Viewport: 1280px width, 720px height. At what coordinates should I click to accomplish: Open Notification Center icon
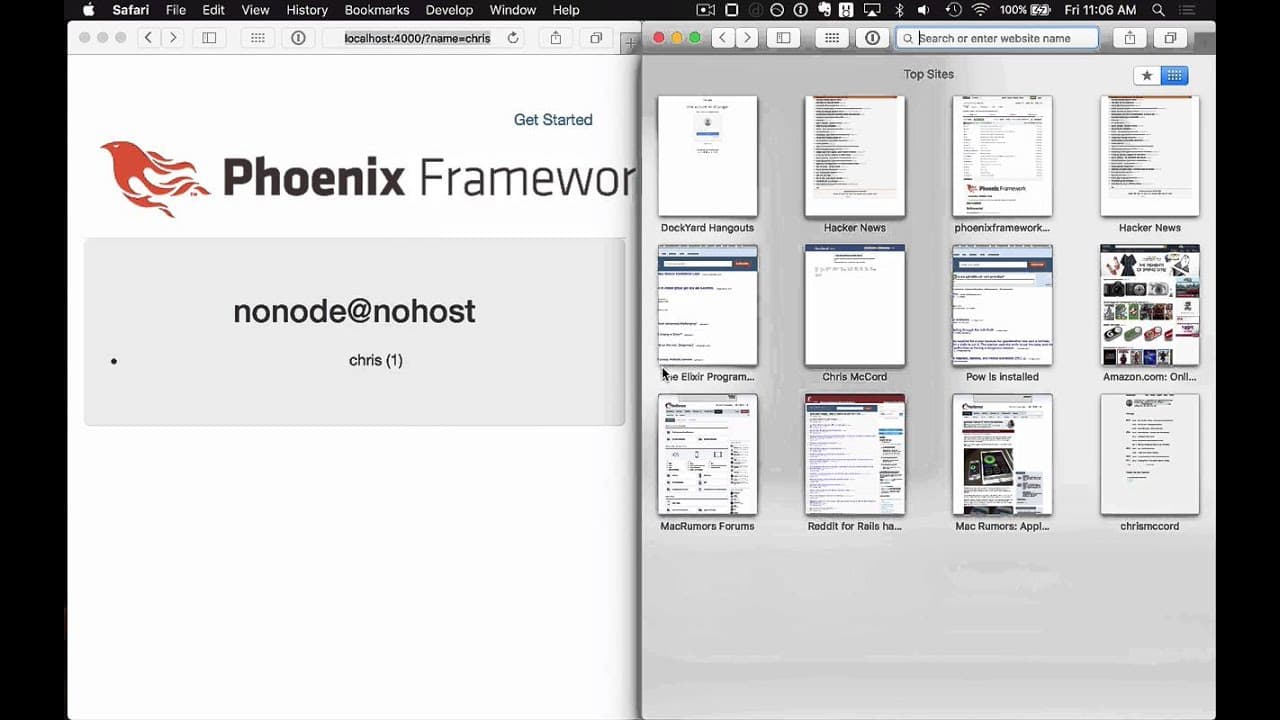click(1189, 10)
